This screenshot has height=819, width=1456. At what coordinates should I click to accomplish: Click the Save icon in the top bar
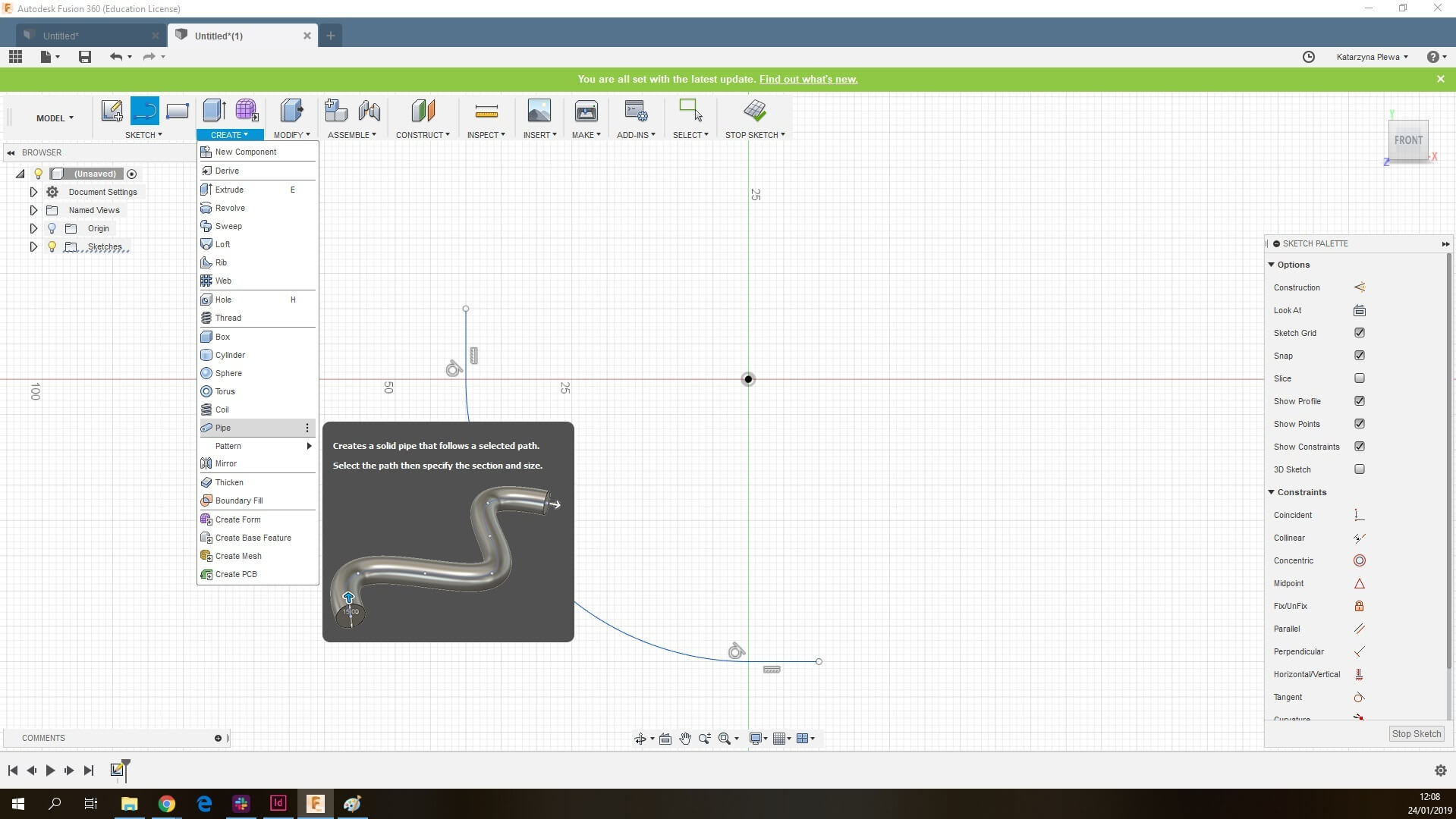coord(85,57)
